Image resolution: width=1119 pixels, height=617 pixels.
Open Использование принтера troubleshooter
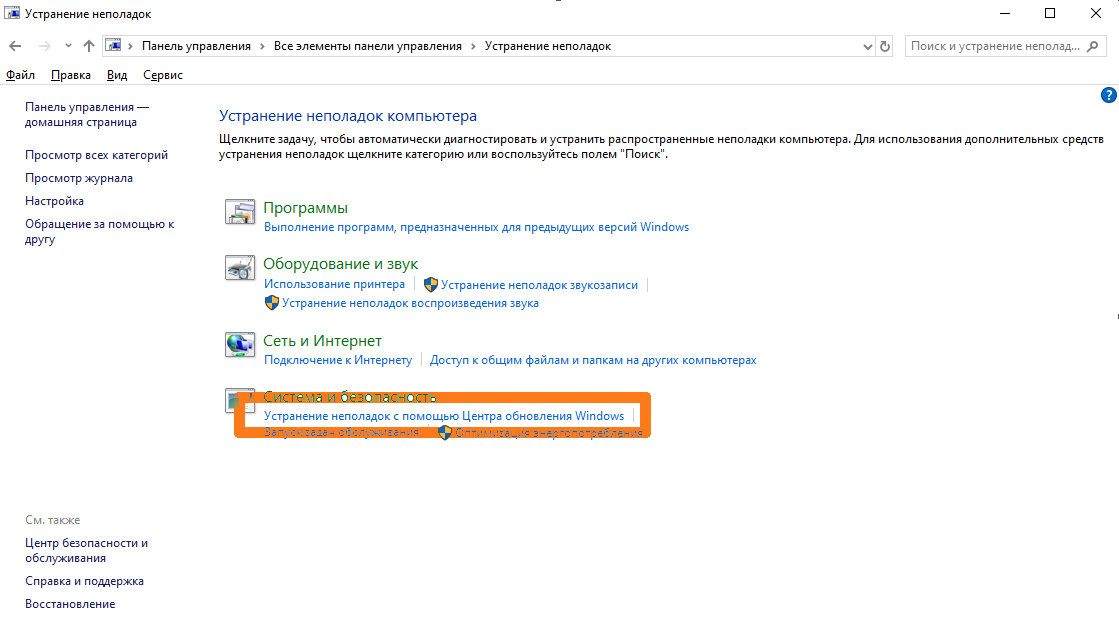click(x=334, y=284)
